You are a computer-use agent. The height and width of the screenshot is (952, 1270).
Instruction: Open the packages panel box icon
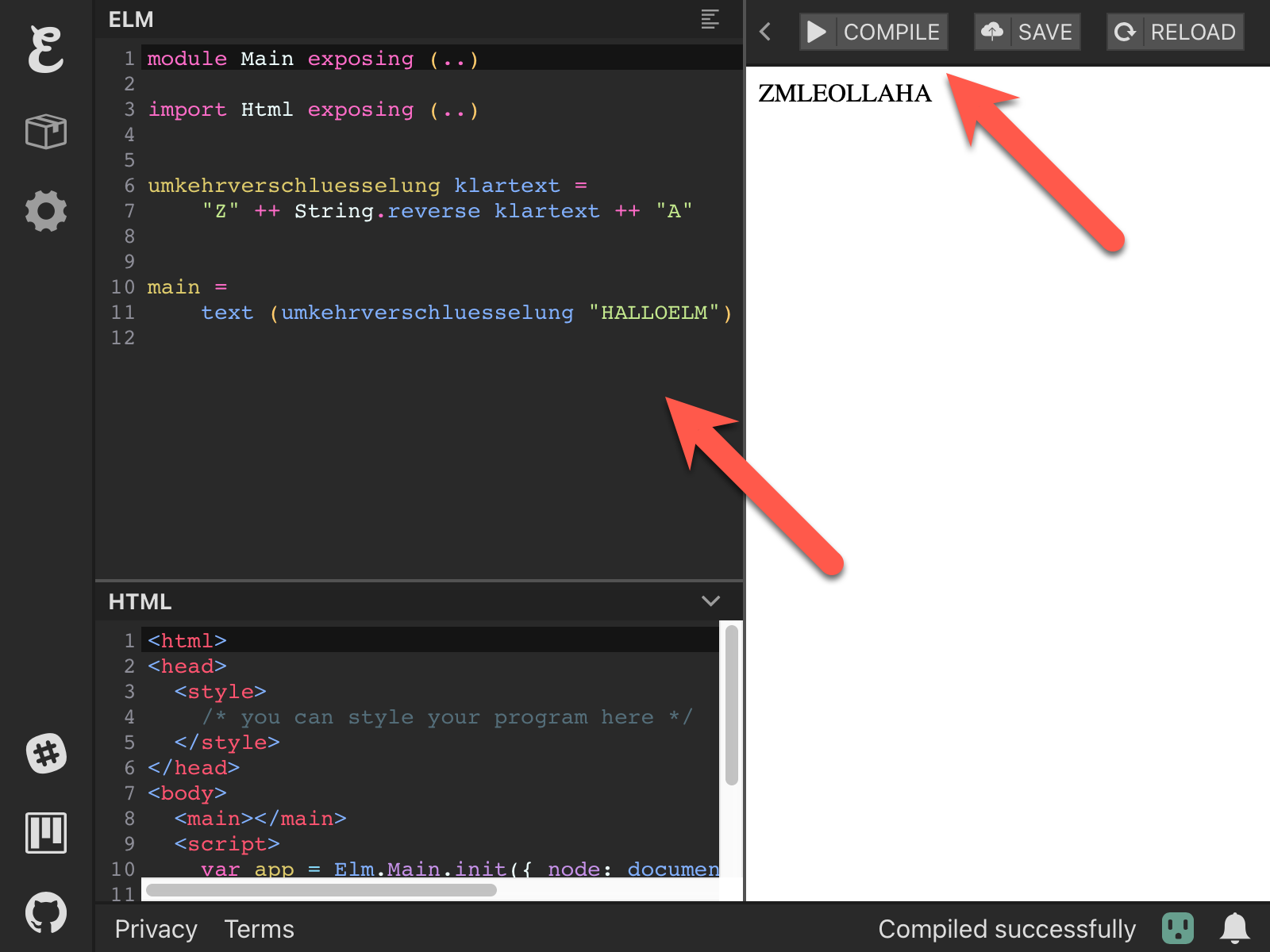click(x=46, y=132)
